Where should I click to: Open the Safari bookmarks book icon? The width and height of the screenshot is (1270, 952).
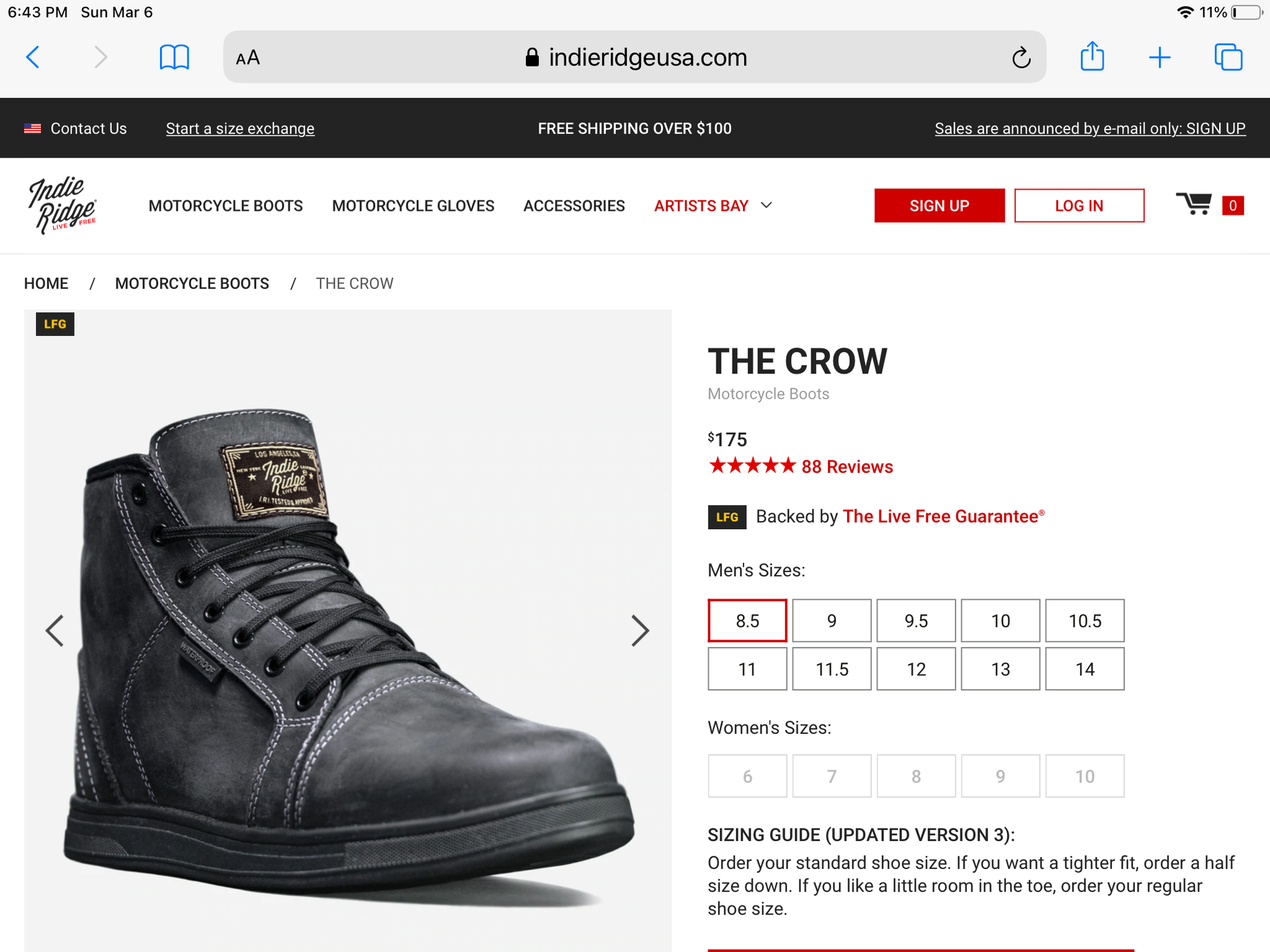[x=174, y=57]
